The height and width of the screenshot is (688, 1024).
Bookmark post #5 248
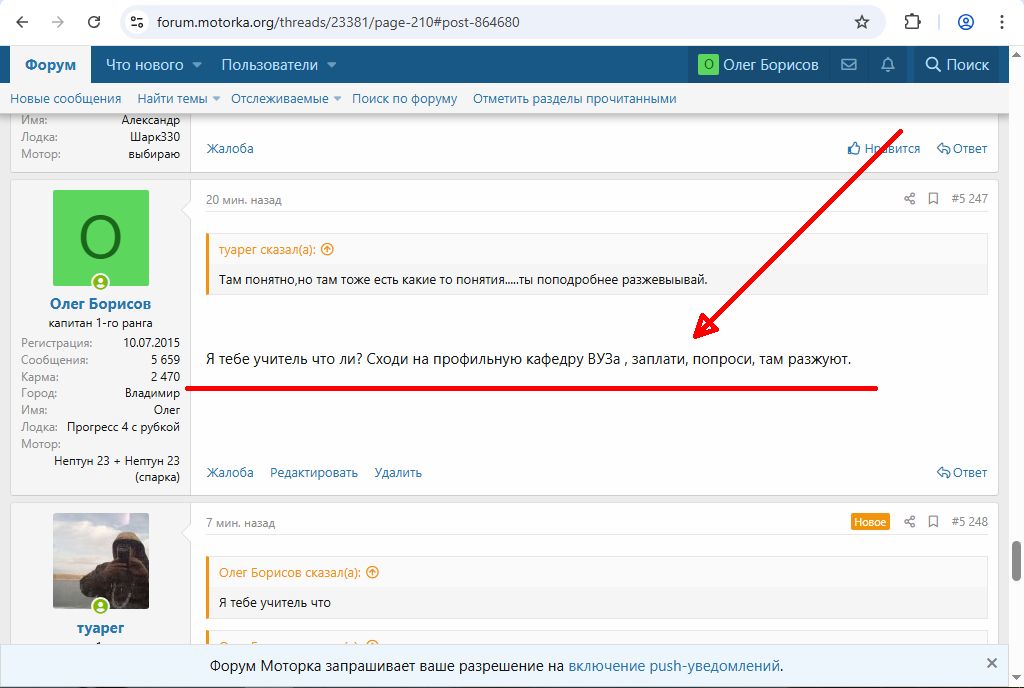point(933,522)
